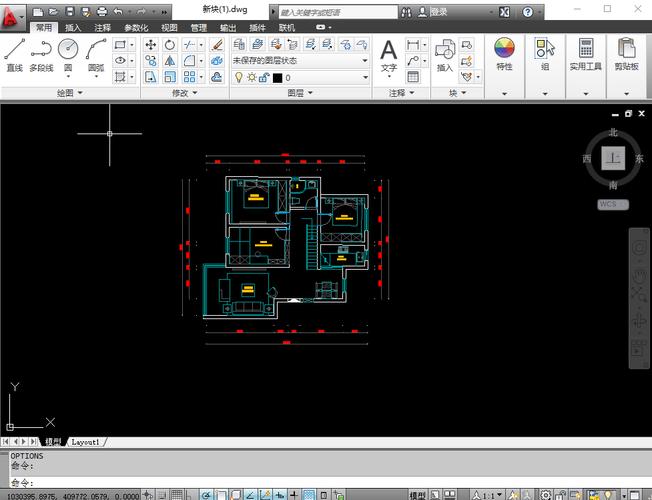The image size is (652, 500).
Task: Open the WCS coordinate system dropdown
Action: pos(613,204)
